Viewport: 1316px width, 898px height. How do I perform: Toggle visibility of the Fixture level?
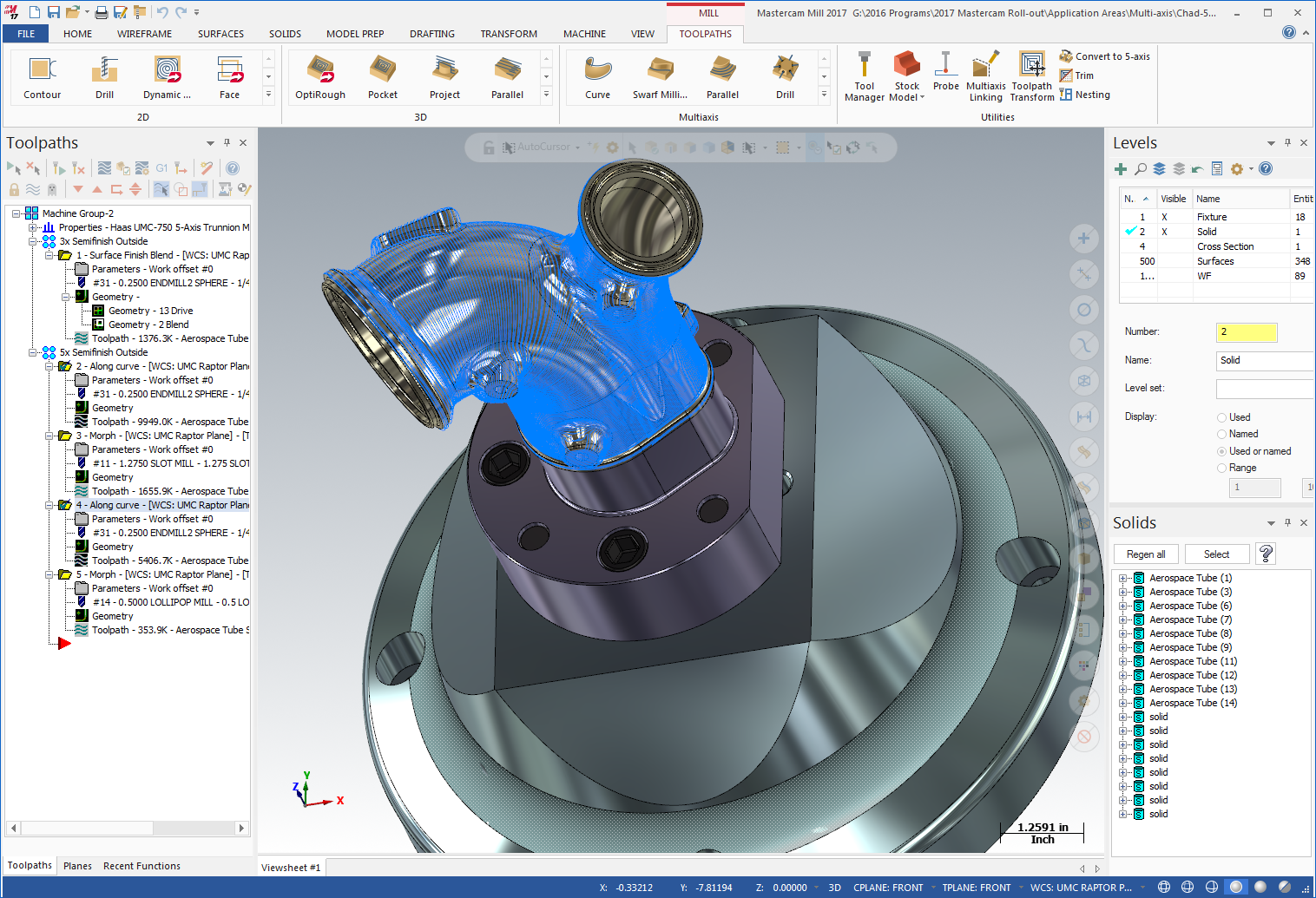click(1164, 217)
